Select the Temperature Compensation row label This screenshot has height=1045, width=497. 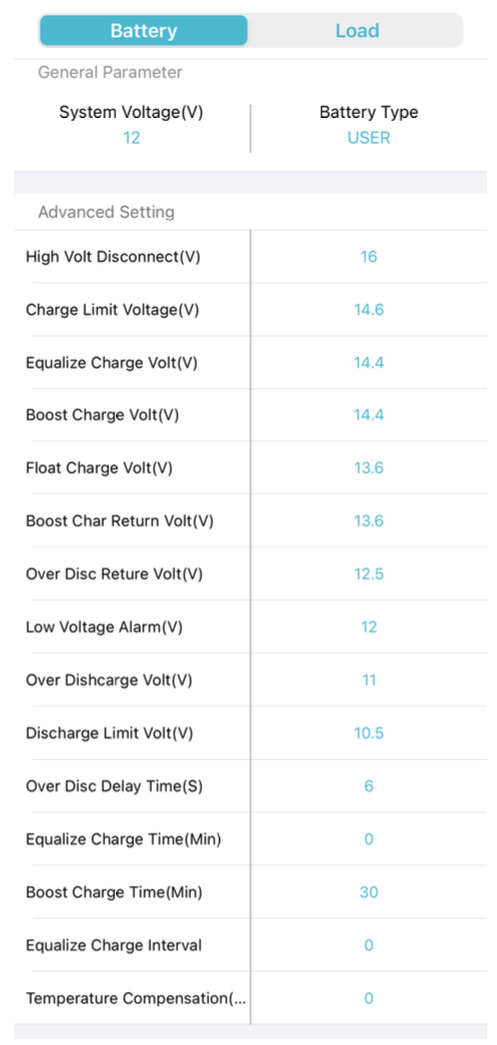click(x=135, y=998)
